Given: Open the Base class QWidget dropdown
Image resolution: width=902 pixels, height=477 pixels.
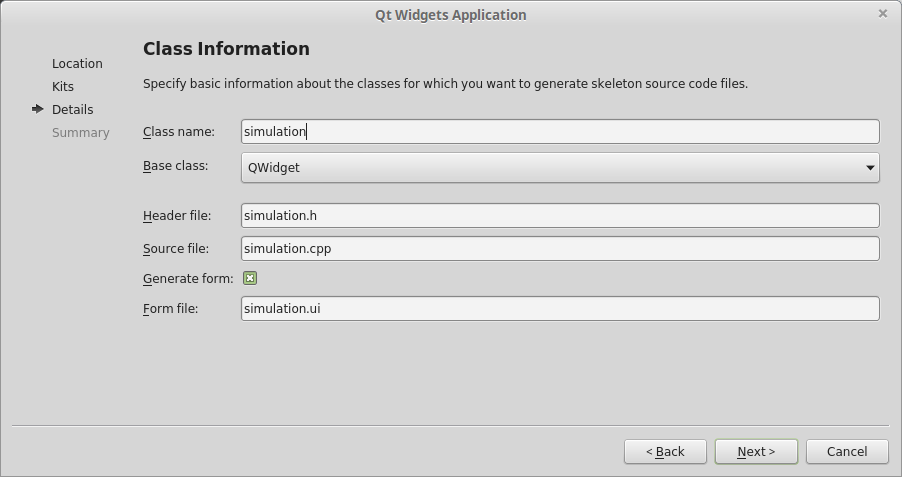Looking at the screenshot, I should coord(560,167).
